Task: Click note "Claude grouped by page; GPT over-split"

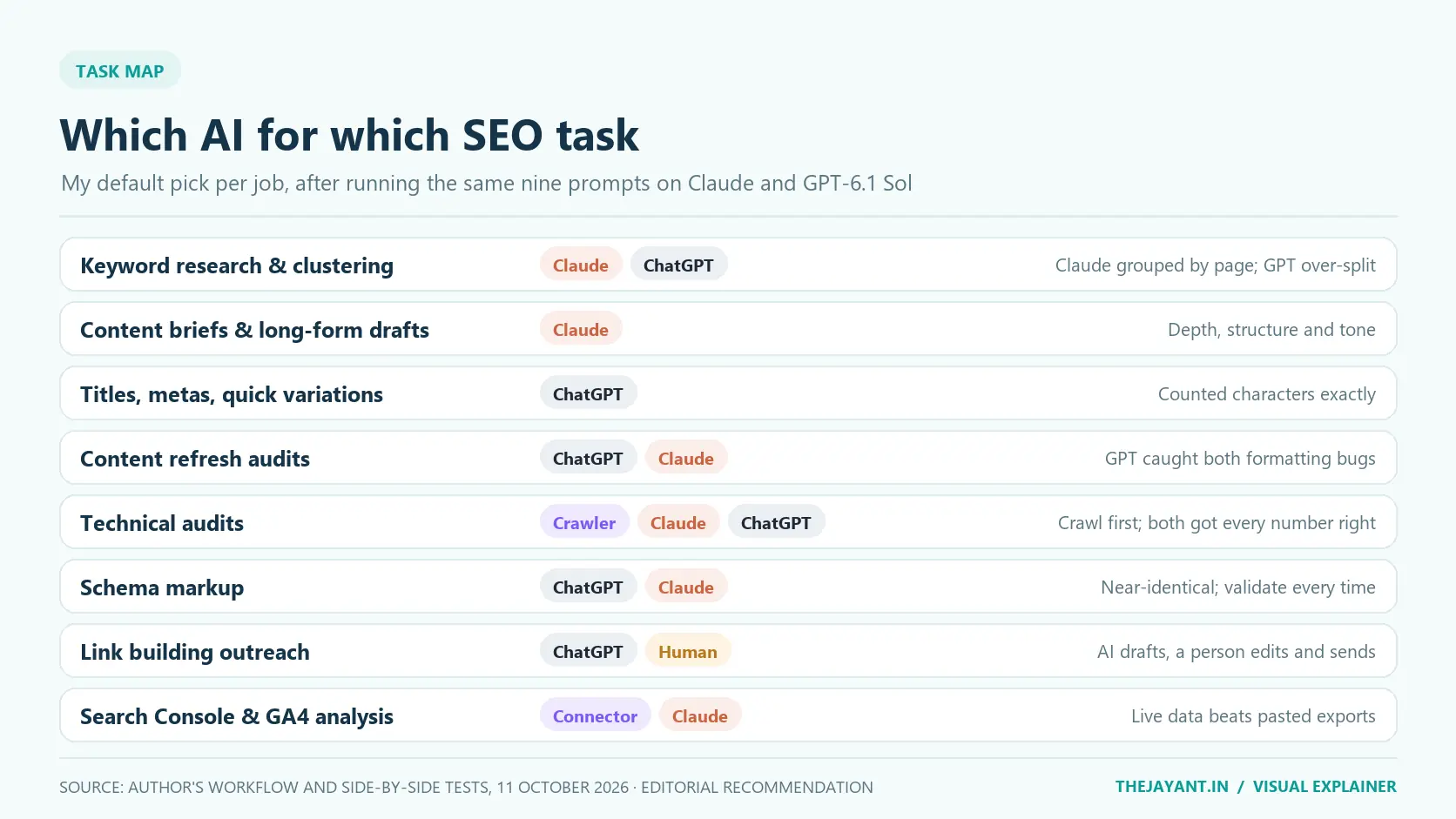Action: tap(1215, 265)
